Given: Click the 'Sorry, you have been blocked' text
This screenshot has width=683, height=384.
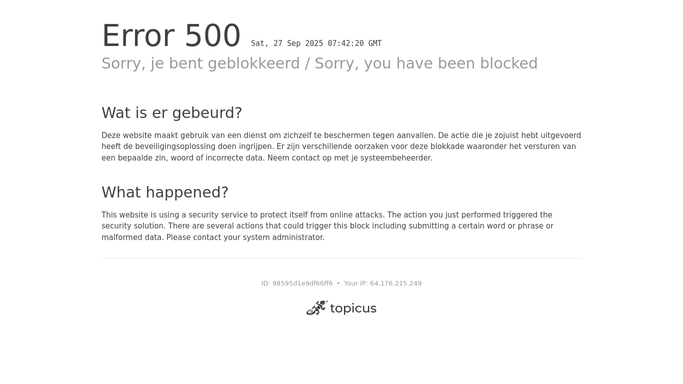Looking at the screenshot, I should pyautogui.click(x=426, y=64).
